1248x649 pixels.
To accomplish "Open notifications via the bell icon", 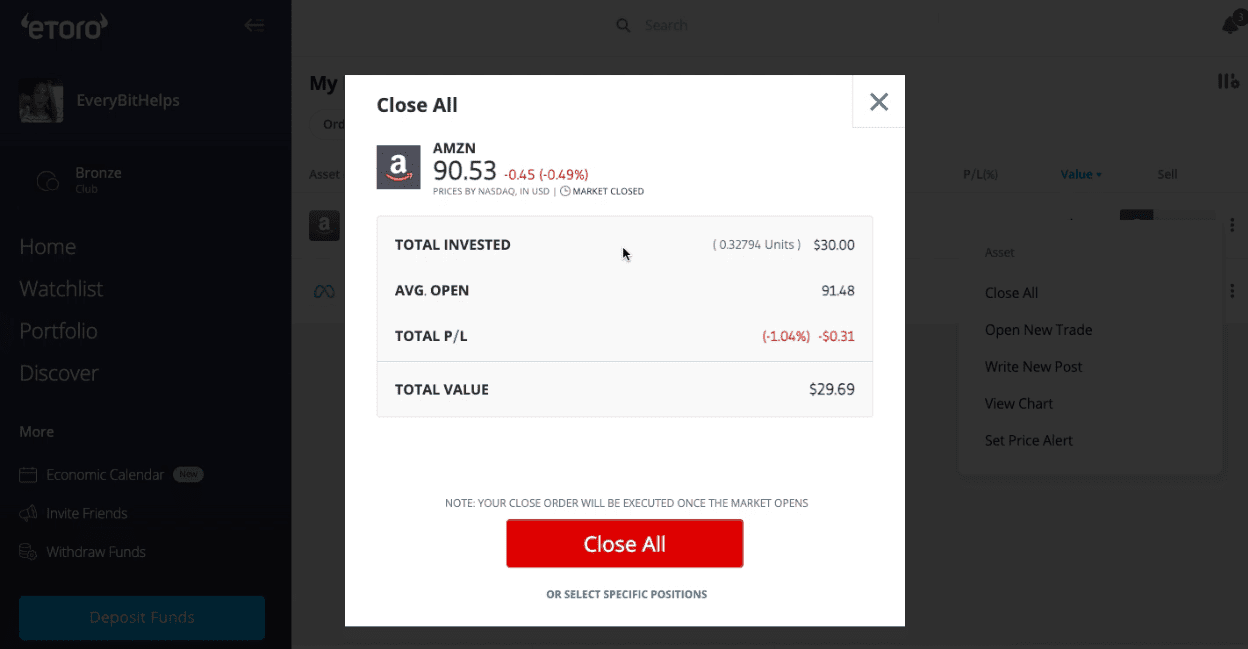I will click(x=1231, y=24).
